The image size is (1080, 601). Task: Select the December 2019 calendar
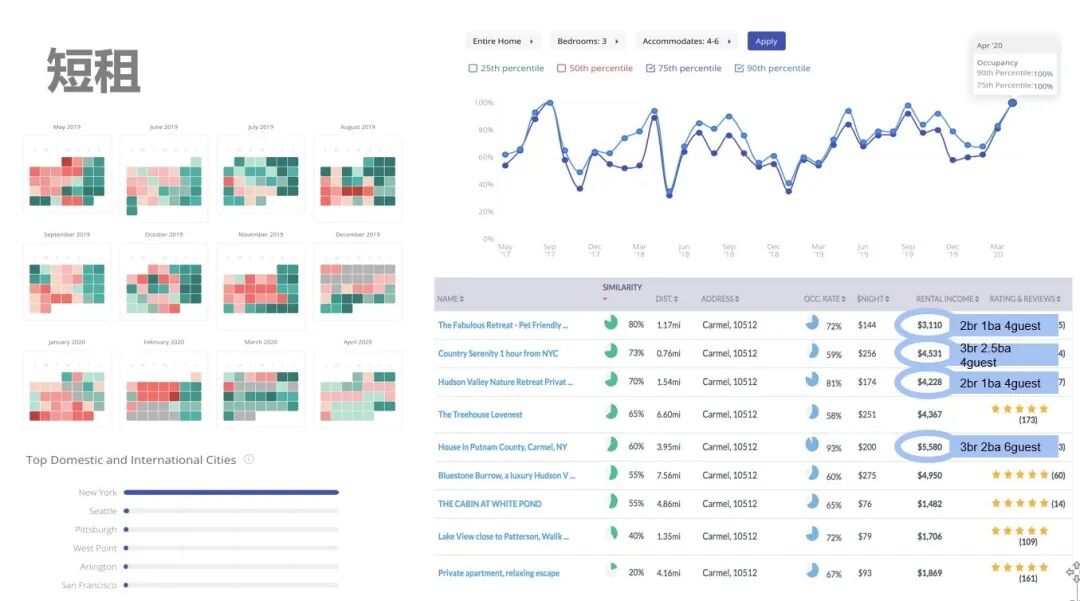(357, 282)
